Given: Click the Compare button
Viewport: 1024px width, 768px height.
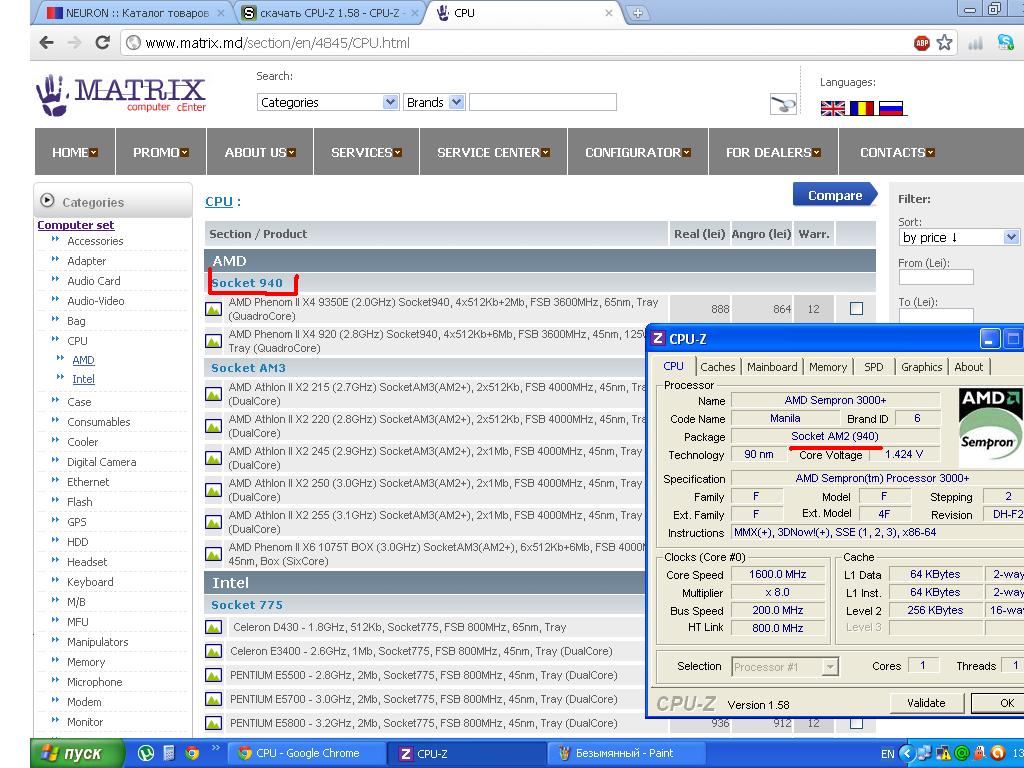Looking at the screenshot, I should point(835,195).
